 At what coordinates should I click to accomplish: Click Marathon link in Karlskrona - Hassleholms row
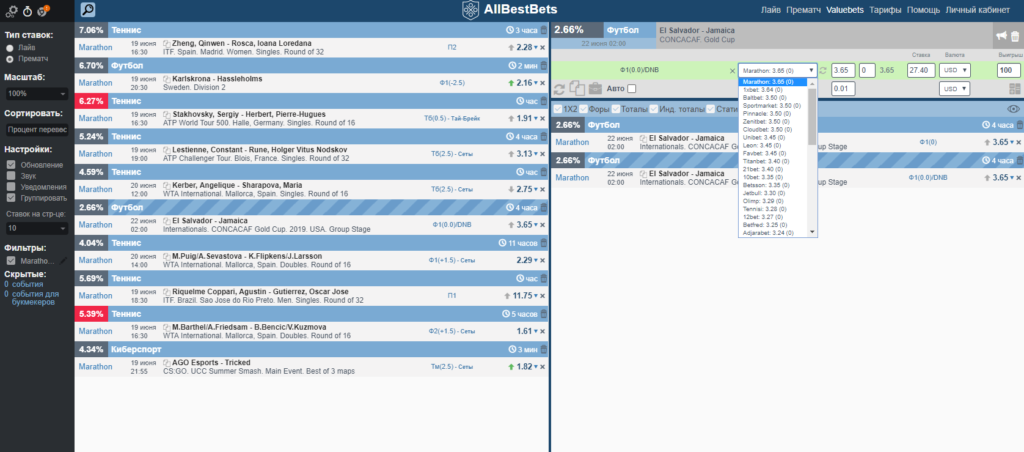(95, 83)
